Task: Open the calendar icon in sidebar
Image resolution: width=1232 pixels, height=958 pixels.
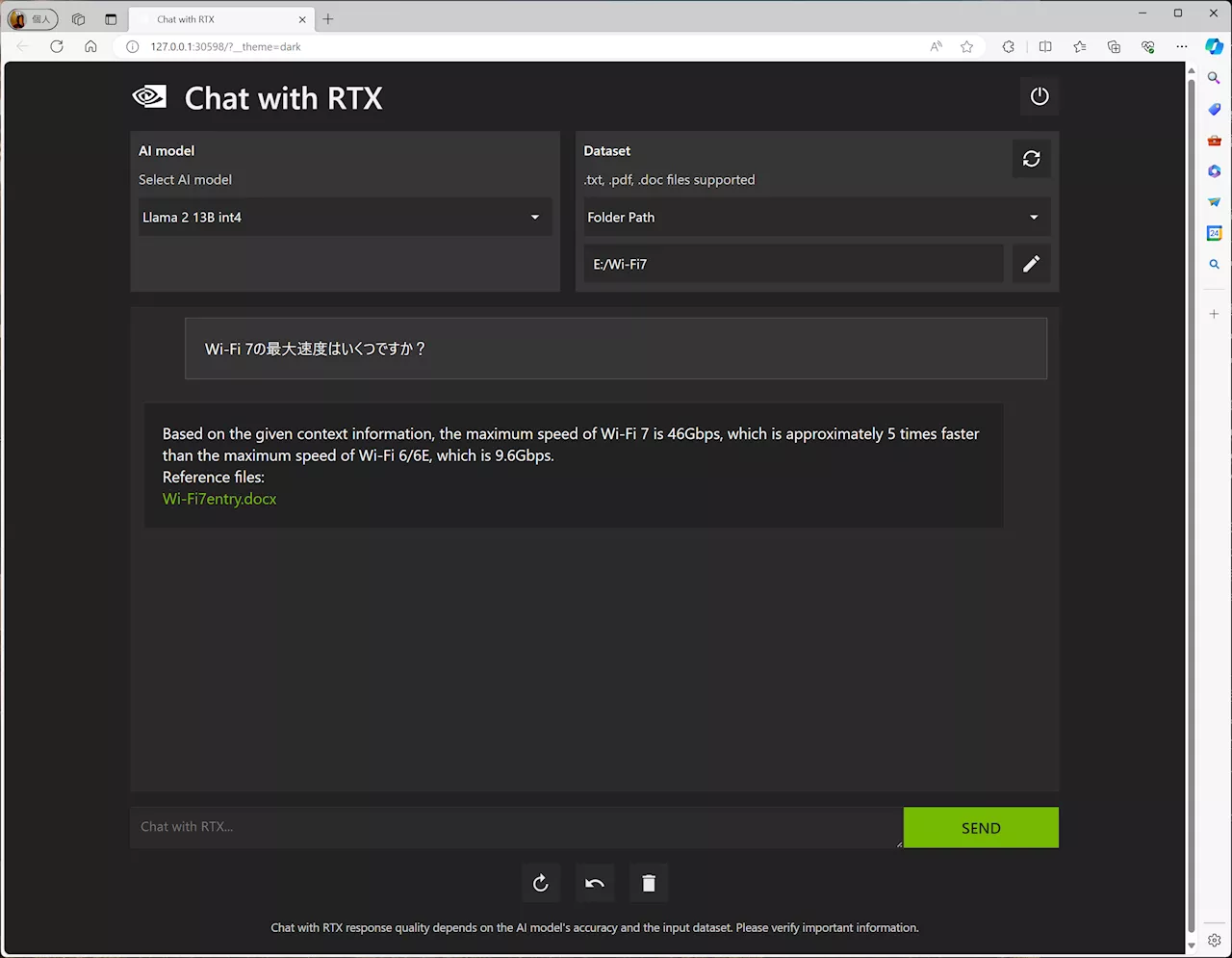Action: [x=1214, y=233]
